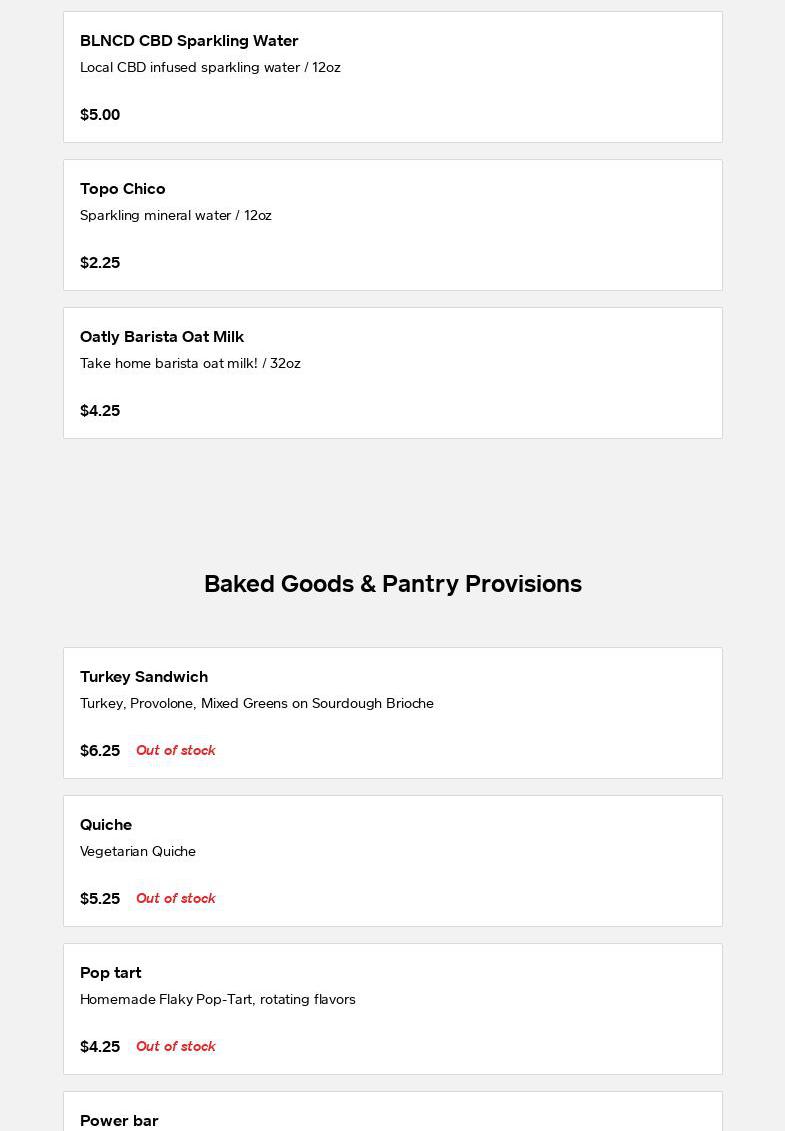Screen dimensions: 785x1131
Task: Click the $5.00 price label
Action: (100, 115)
